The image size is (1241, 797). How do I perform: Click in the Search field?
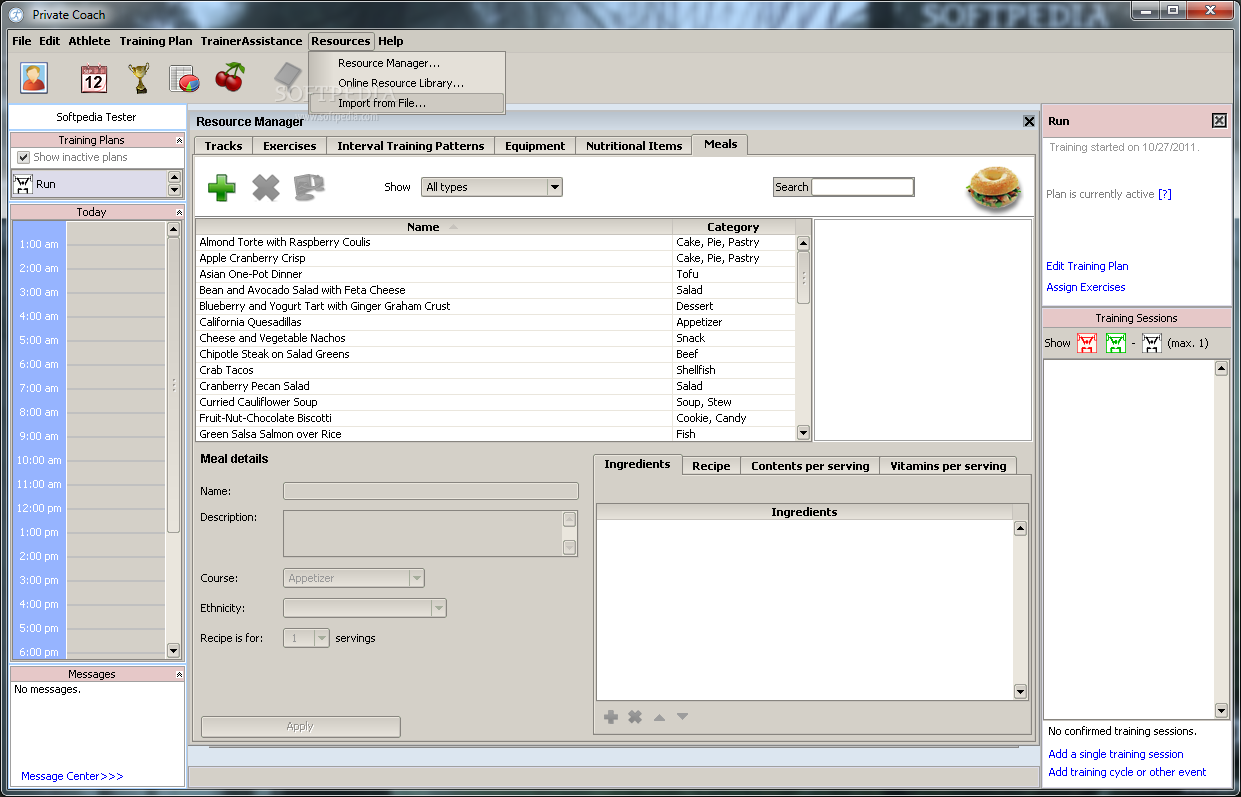[x=863, y=187]
